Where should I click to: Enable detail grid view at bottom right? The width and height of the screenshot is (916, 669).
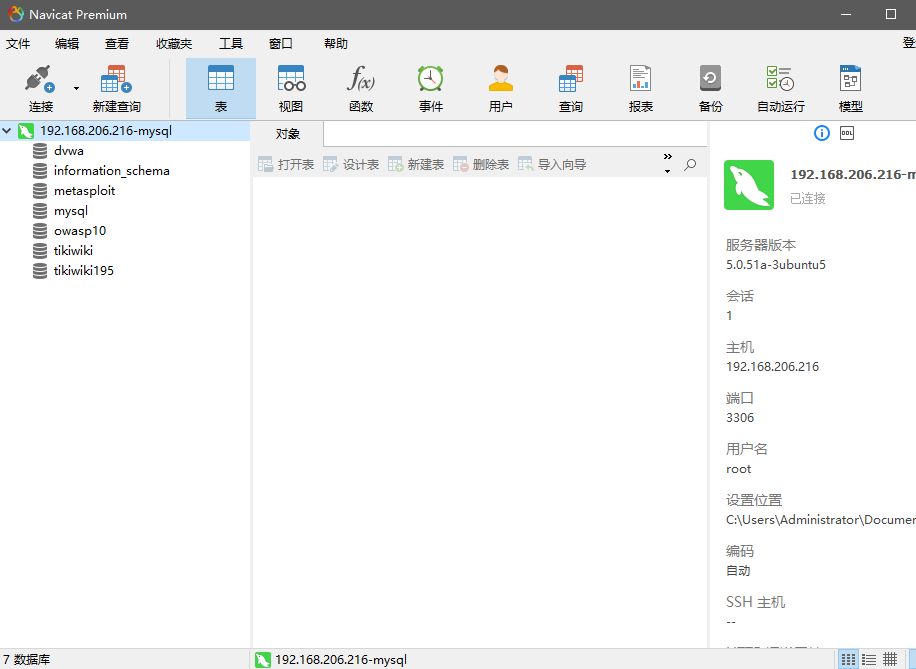(x=890, y=658)
